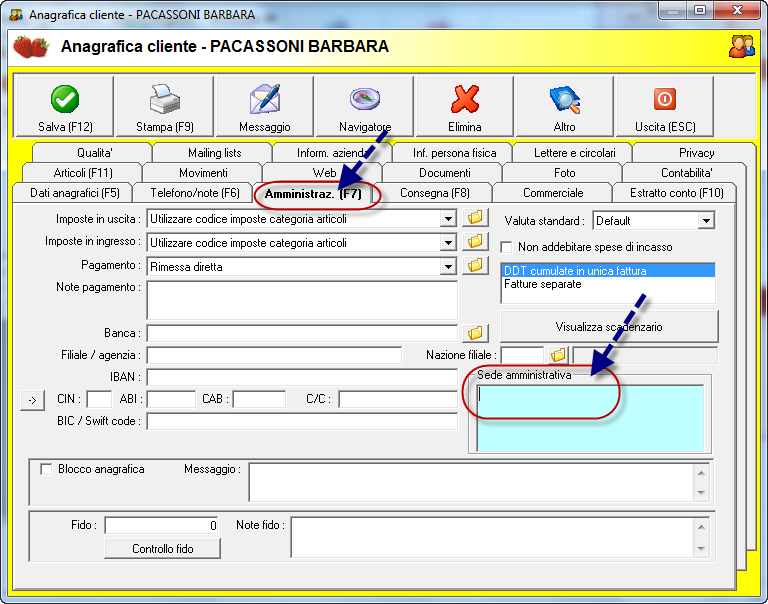The image size is (768, 604).
Task: Expand the Imposte in uscita dropdown
Action: [448, 218]
